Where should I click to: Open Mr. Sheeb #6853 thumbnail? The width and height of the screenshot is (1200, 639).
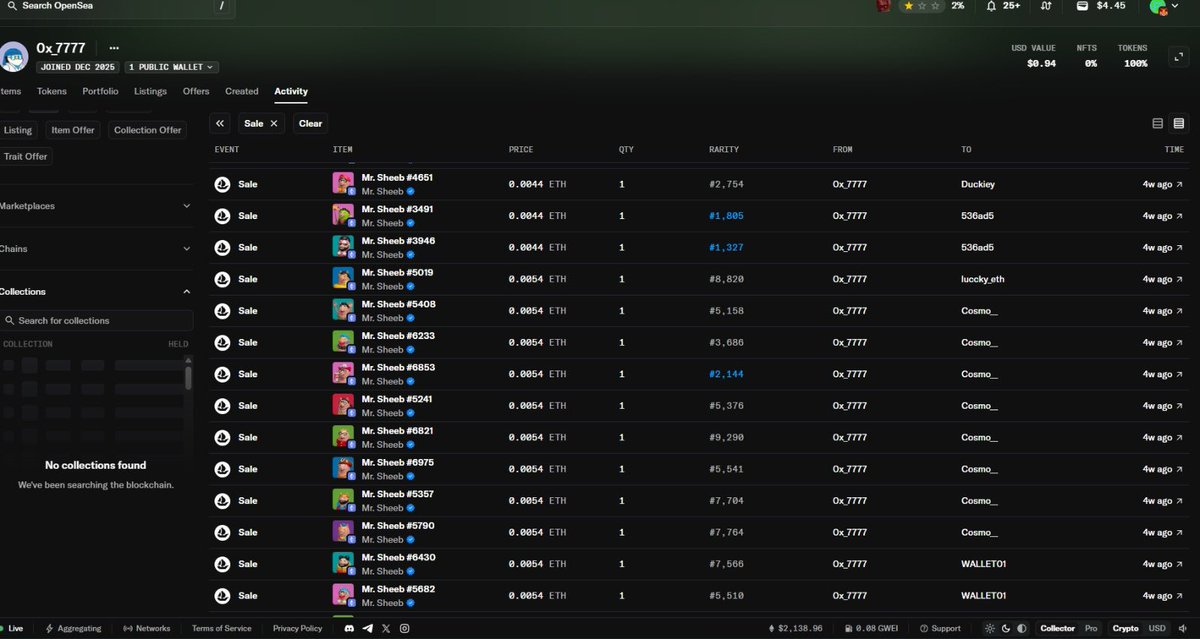tap(343, 373)
